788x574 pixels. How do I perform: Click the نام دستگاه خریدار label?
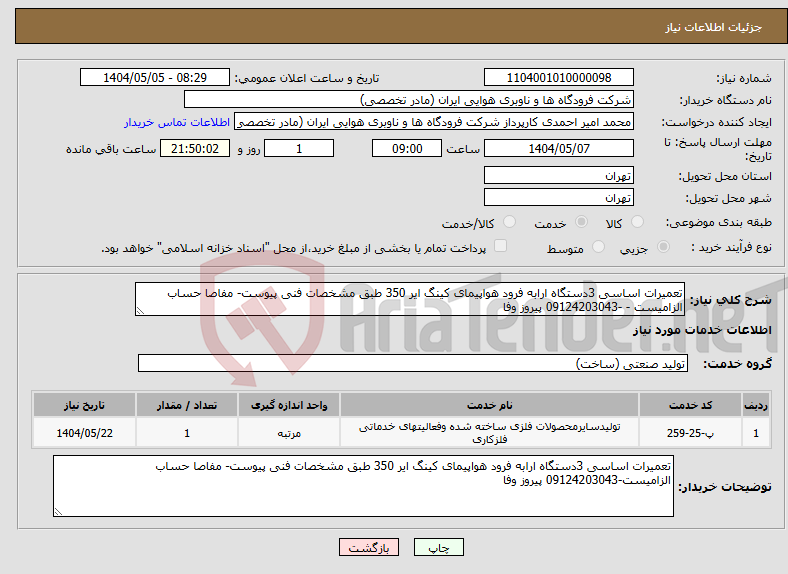click(726, 101)
